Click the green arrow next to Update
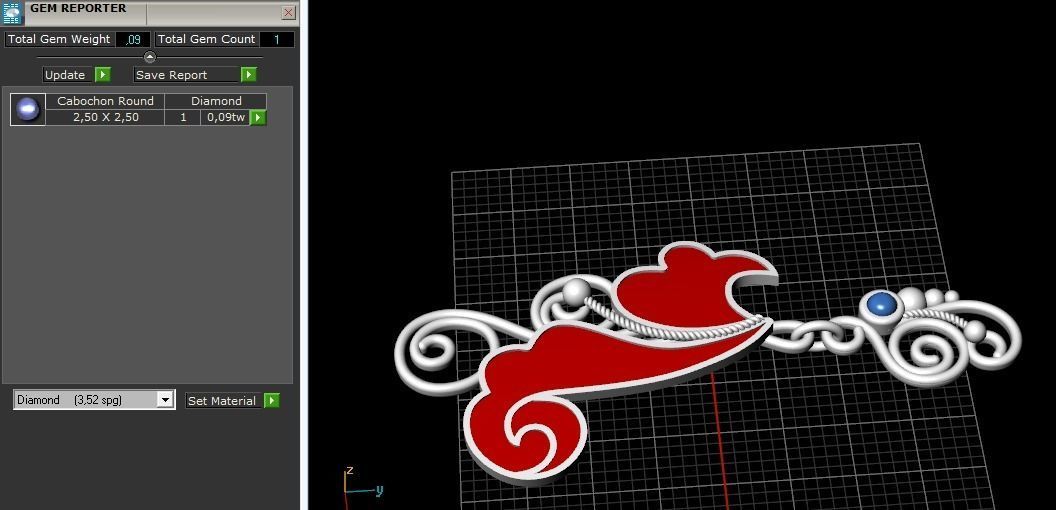This screenshot has width=1056, height=510. click(102, 75)
